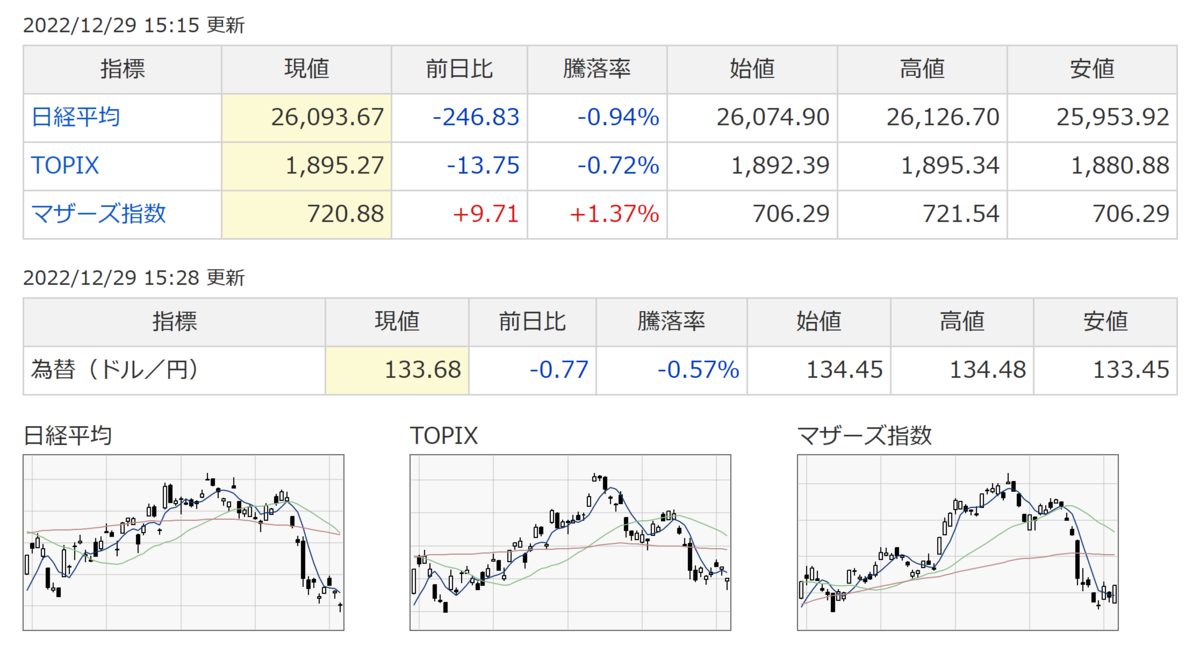Click the exchange open value 134.45
This screenshot has width=1200, height=653.
[845, 370]
